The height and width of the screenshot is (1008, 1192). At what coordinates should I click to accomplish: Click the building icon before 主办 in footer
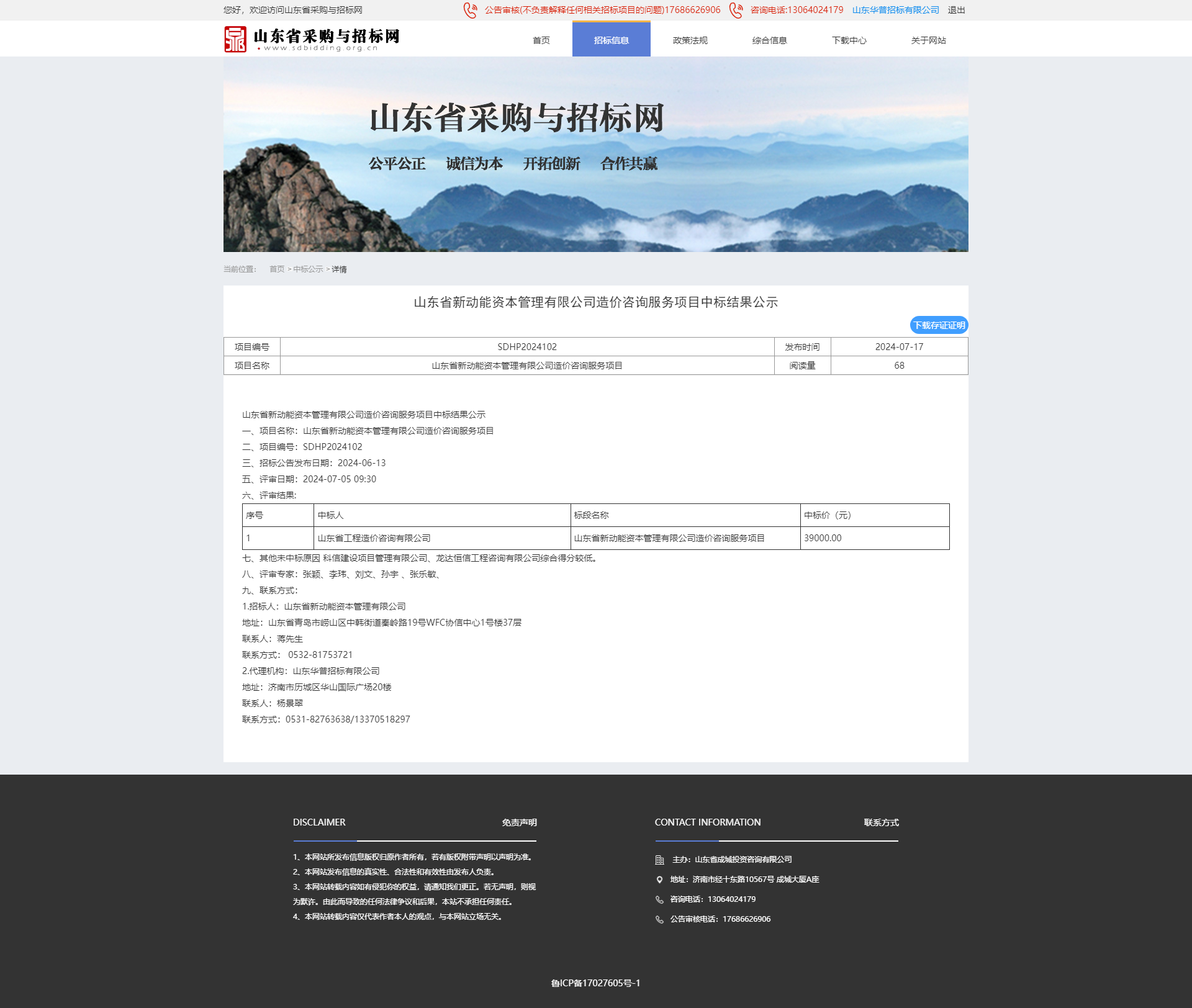659,860
